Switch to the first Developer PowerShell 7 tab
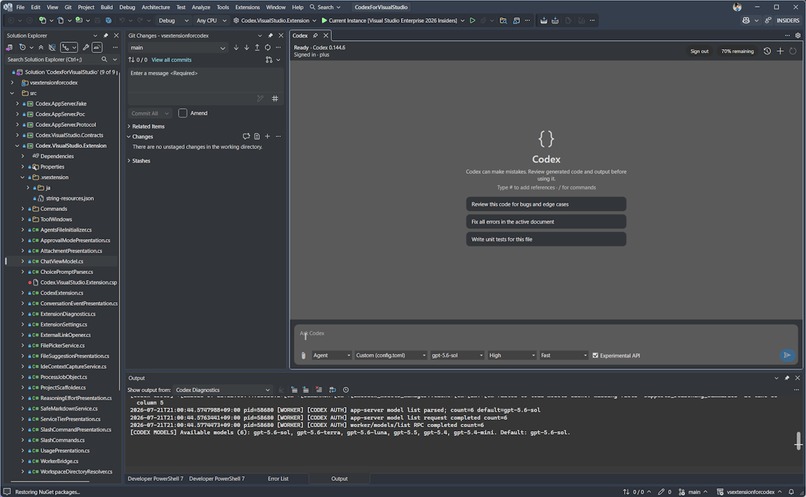Viewport: 806px width, 497px height. [x=155, y=478]
